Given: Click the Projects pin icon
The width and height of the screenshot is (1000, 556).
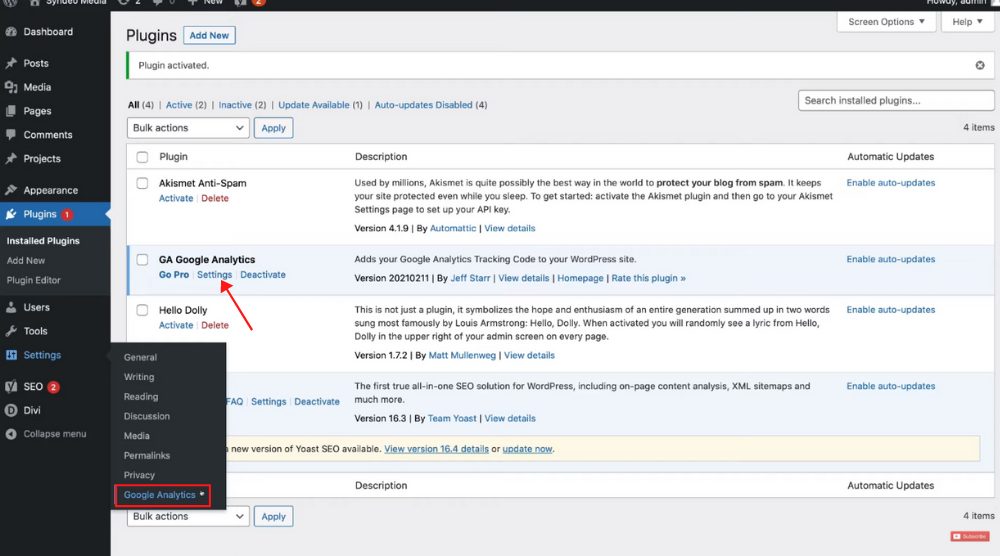Looking at the screenshot, I should point(11,158).
